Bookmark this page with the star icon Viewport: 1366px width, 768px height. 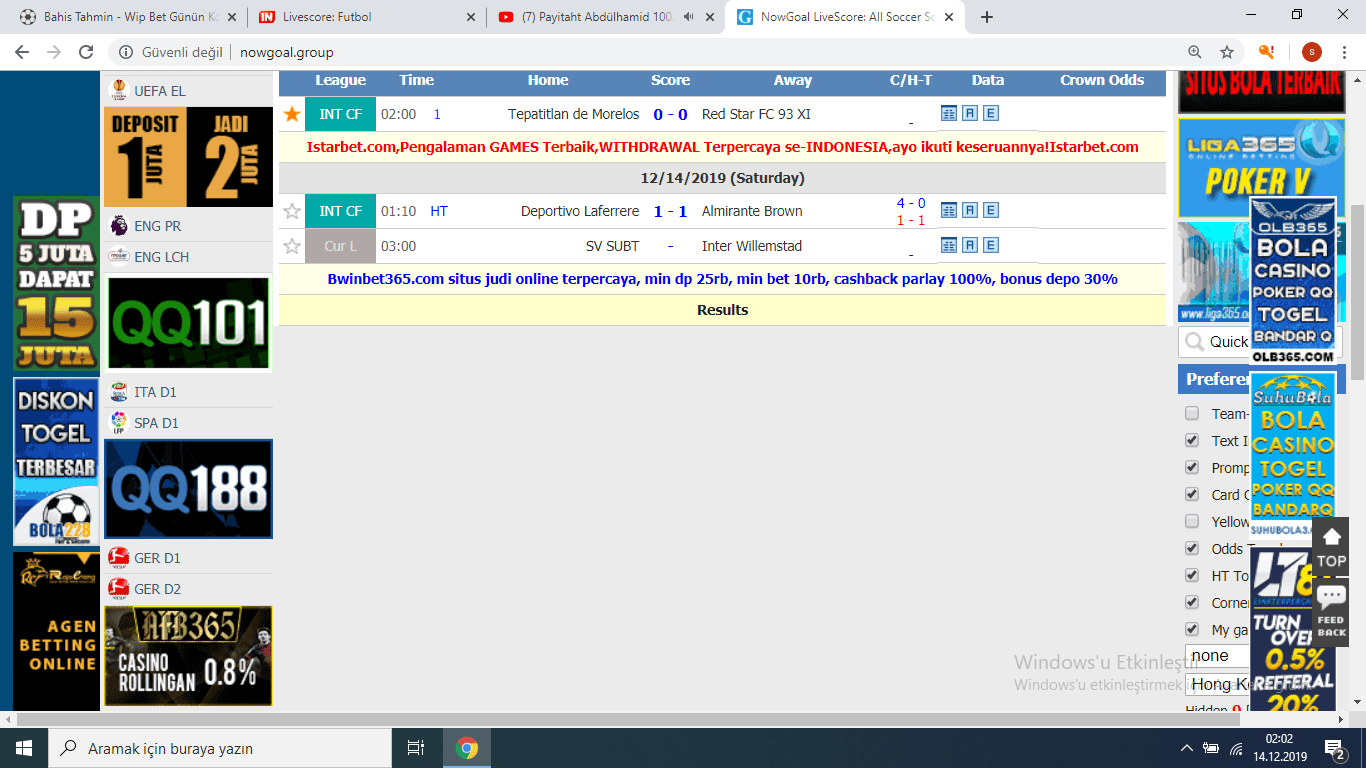[x=1227, y=52]
